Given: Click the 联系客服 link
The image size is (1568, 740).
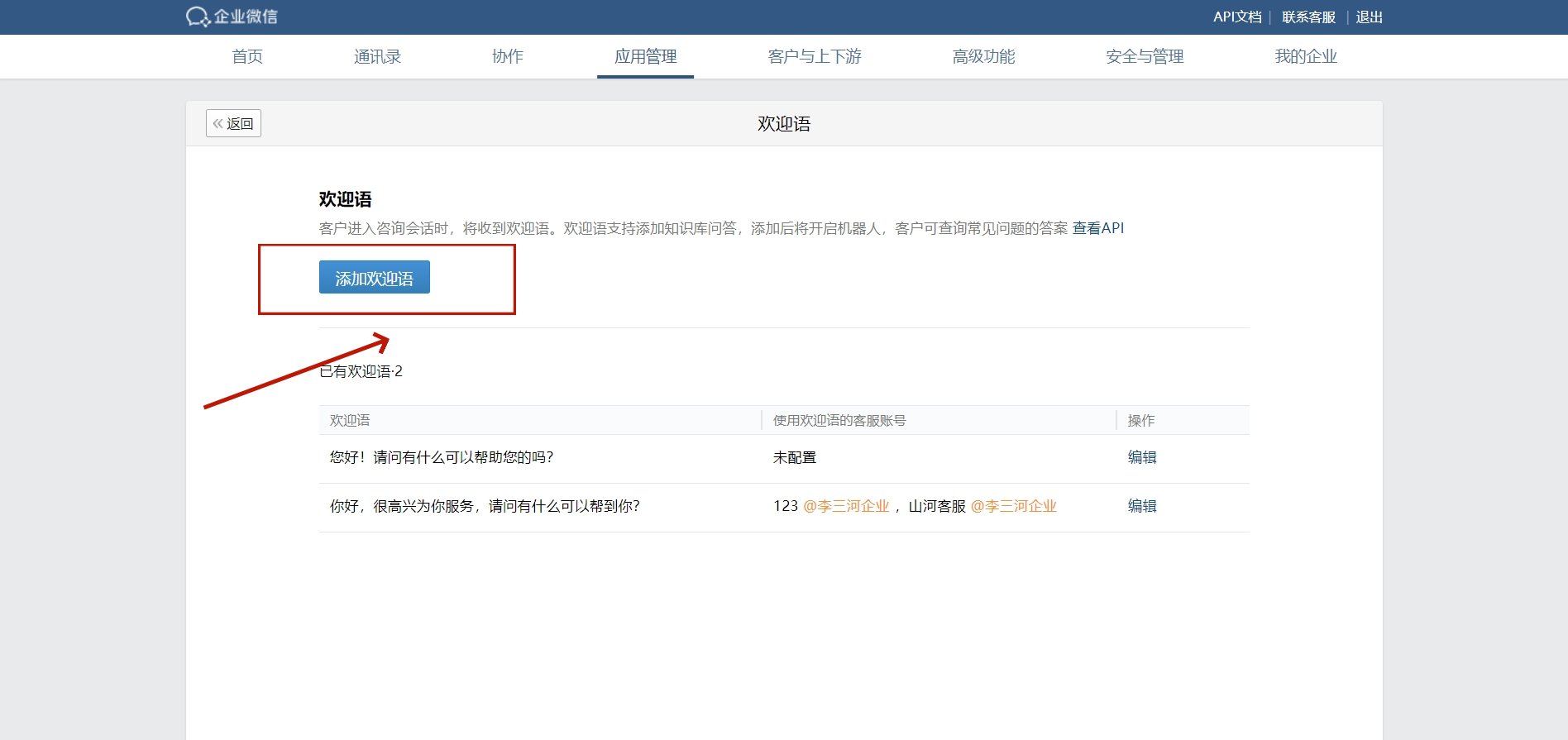Looking at the screenshot, I should pyautogui.click(x=1308, y=17).
